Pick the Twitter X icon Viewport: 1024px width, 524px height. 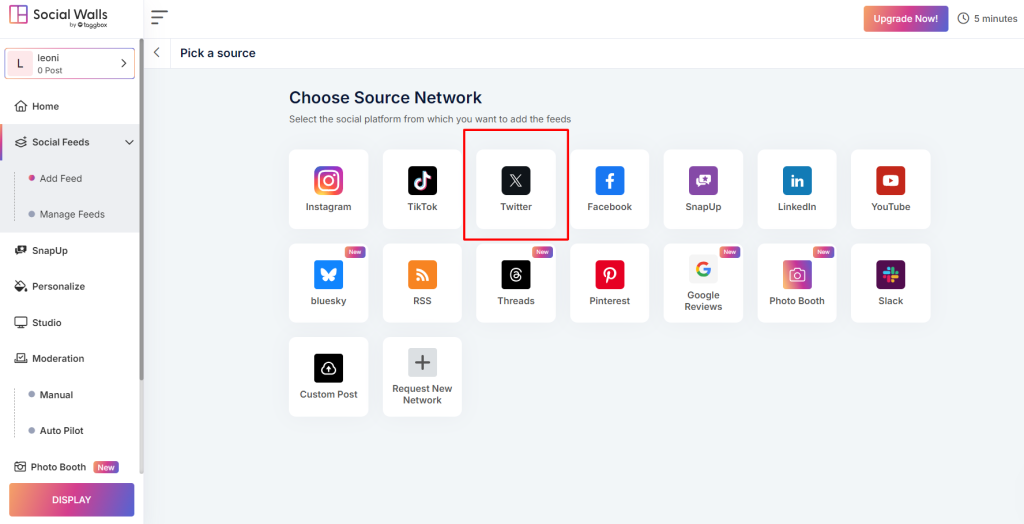coord(516,180)
